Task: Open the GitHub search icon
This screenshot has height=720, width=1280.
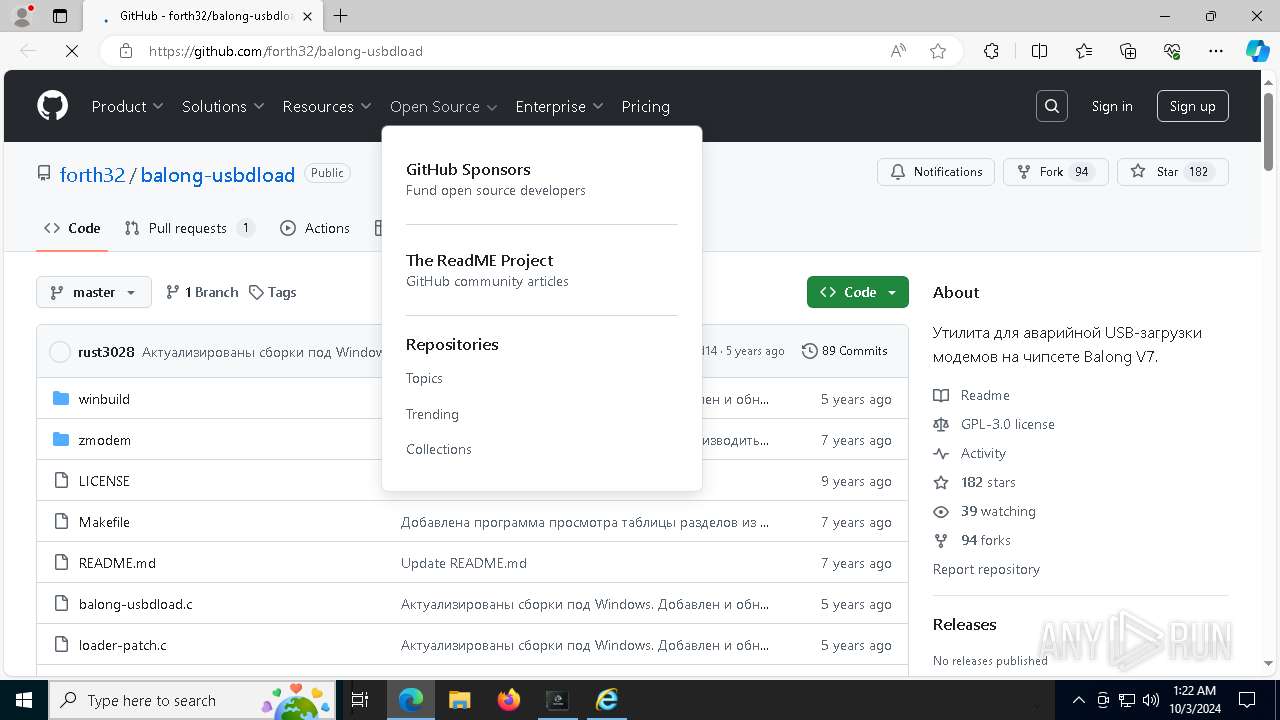Action: (x=1052, y=106)
